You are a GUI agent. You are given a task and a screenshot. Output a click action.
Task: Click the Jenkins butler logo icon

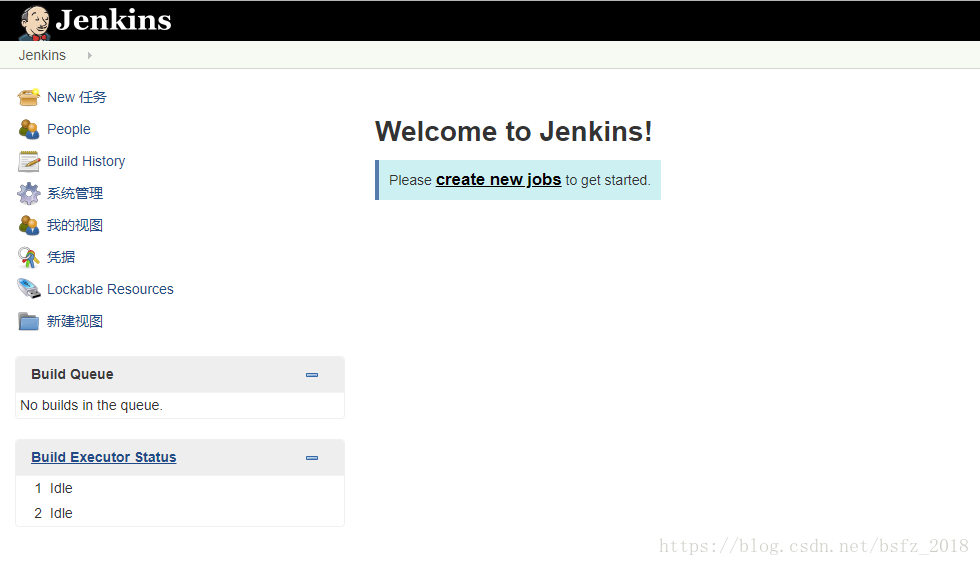(34, 23)
